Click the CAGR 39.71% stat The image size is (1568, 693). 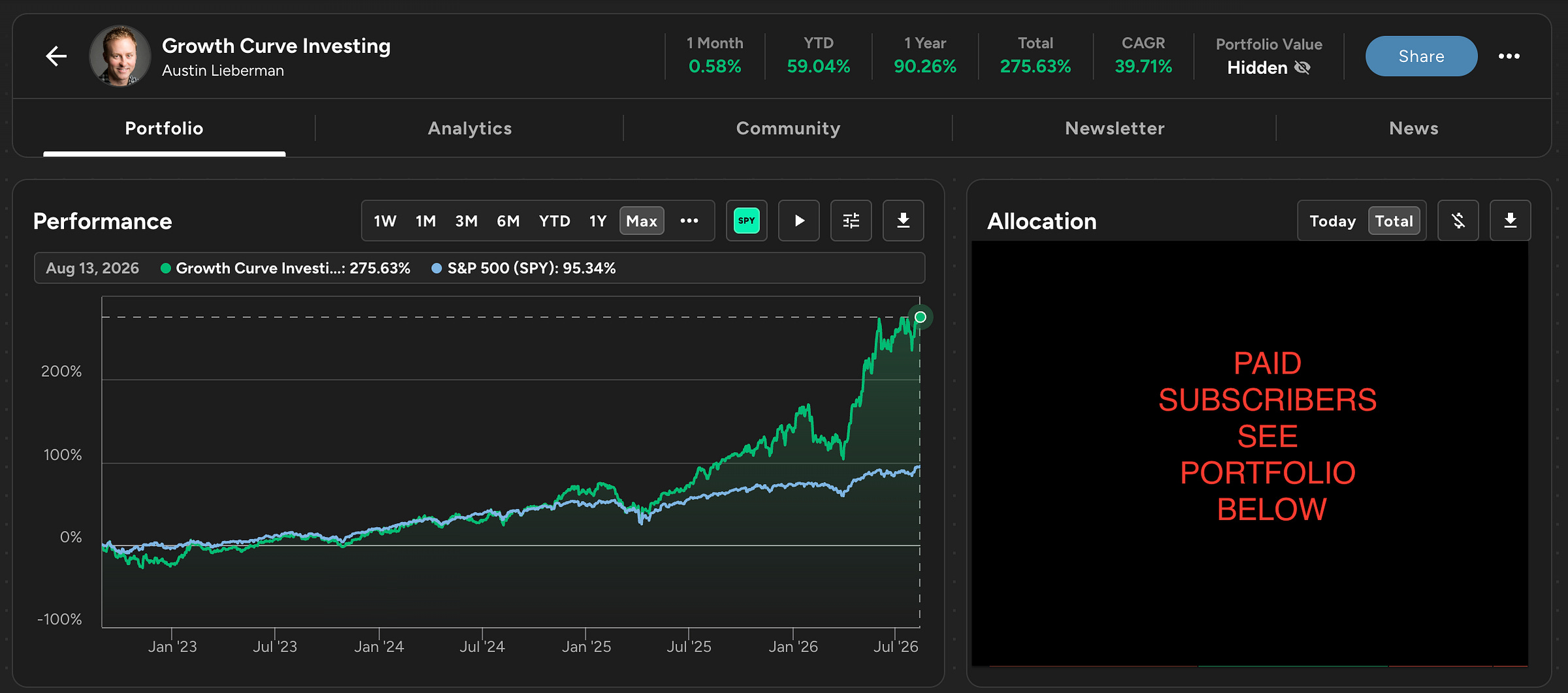[x=1143, y=56]
